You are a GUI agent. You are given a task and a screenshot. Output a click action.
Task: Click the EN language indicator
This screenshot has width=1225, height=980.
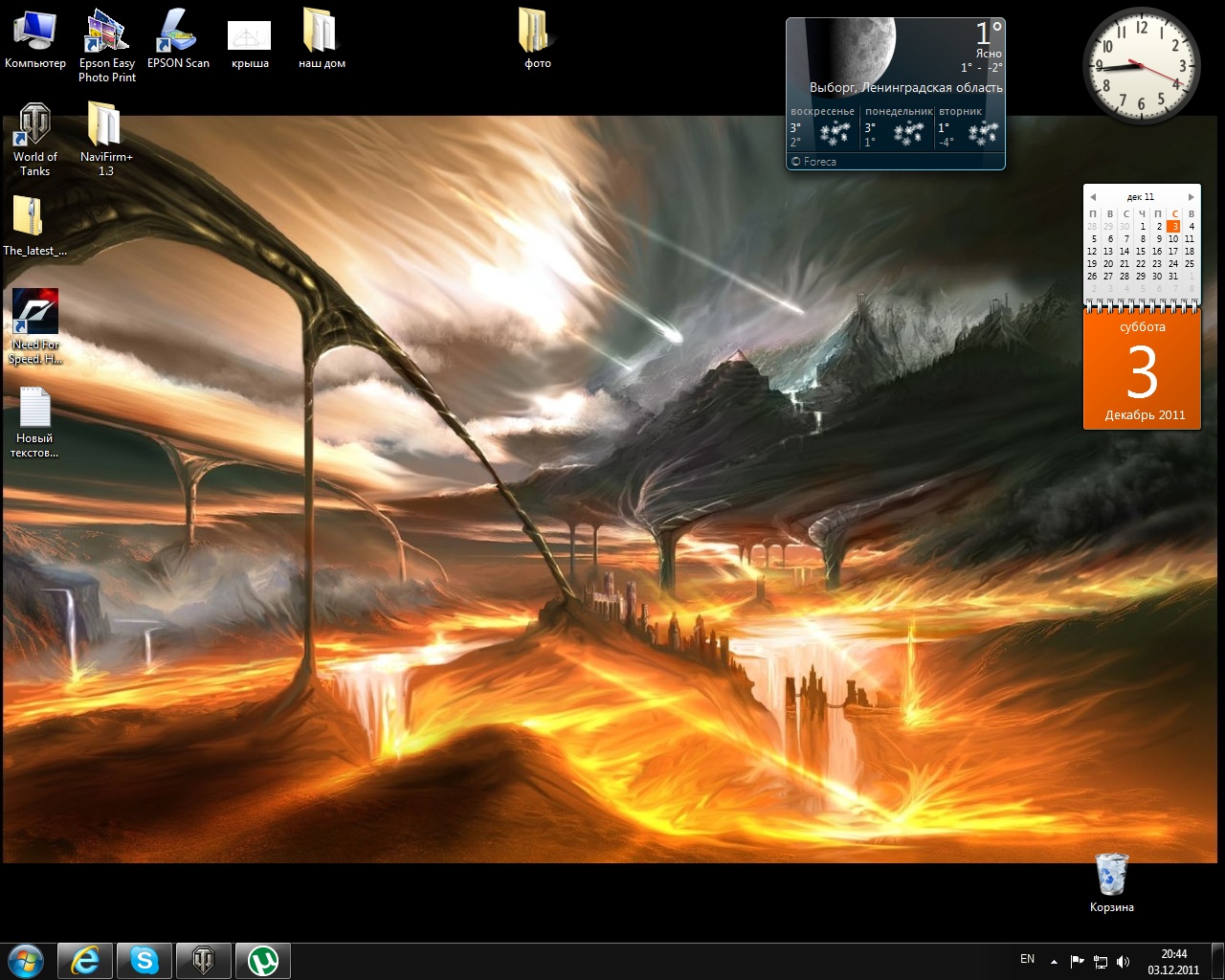[x=1027, y=959]
